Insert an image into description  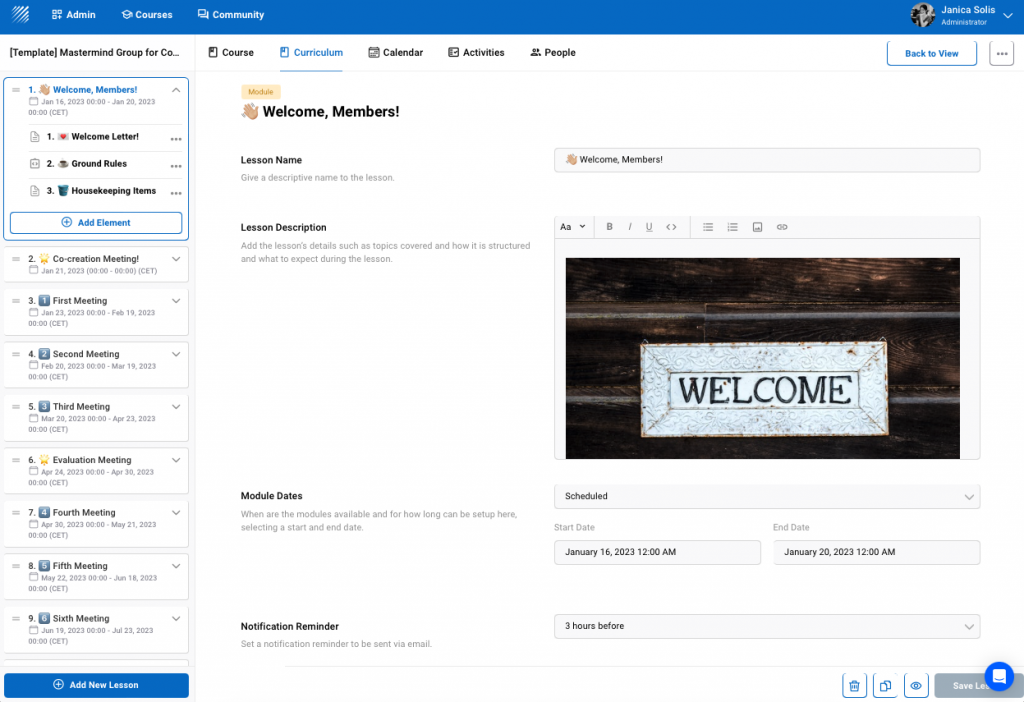pos(757,227)
